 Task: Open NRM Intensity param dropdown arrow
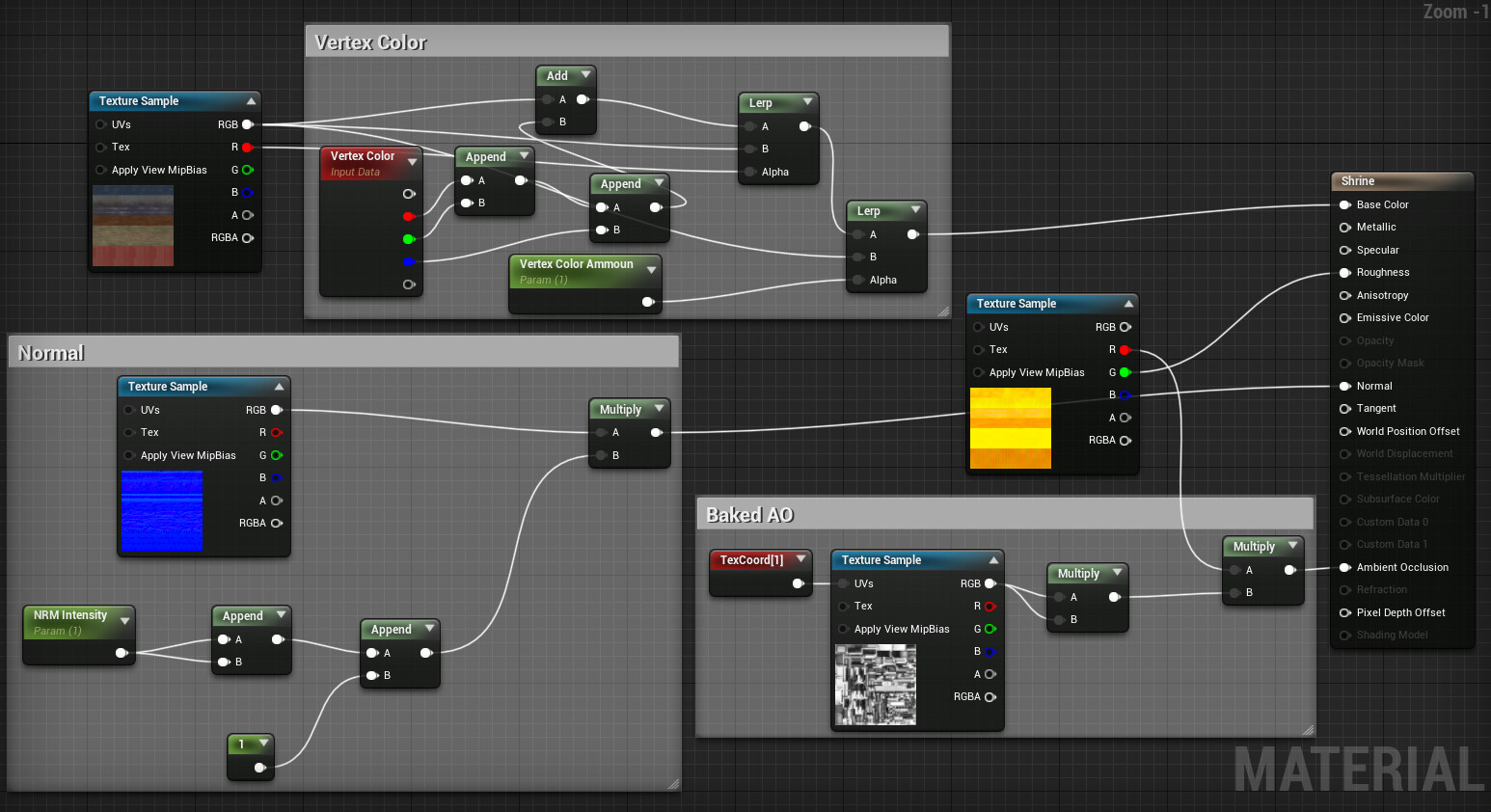[x=124, y=621]
